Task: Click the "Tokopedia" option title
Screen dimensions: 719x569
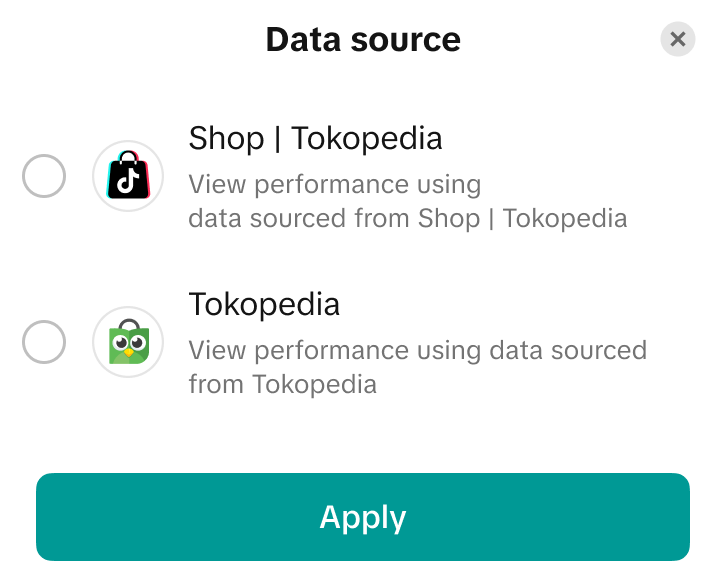Action: coord(264,304)
